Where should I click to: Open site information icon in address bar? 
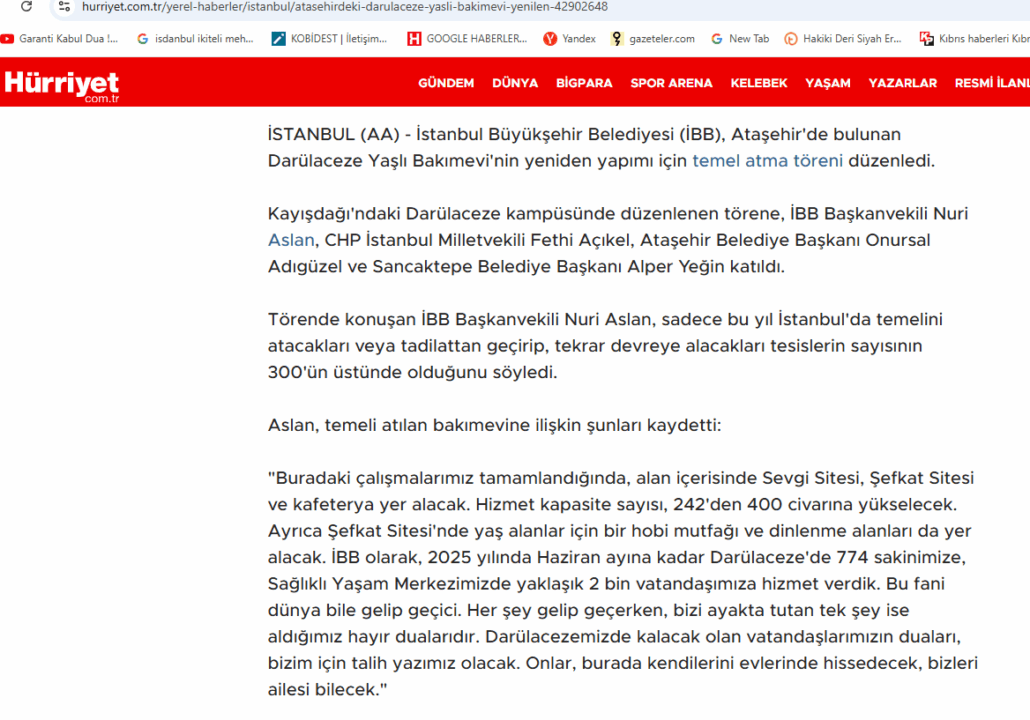(64, 7)
